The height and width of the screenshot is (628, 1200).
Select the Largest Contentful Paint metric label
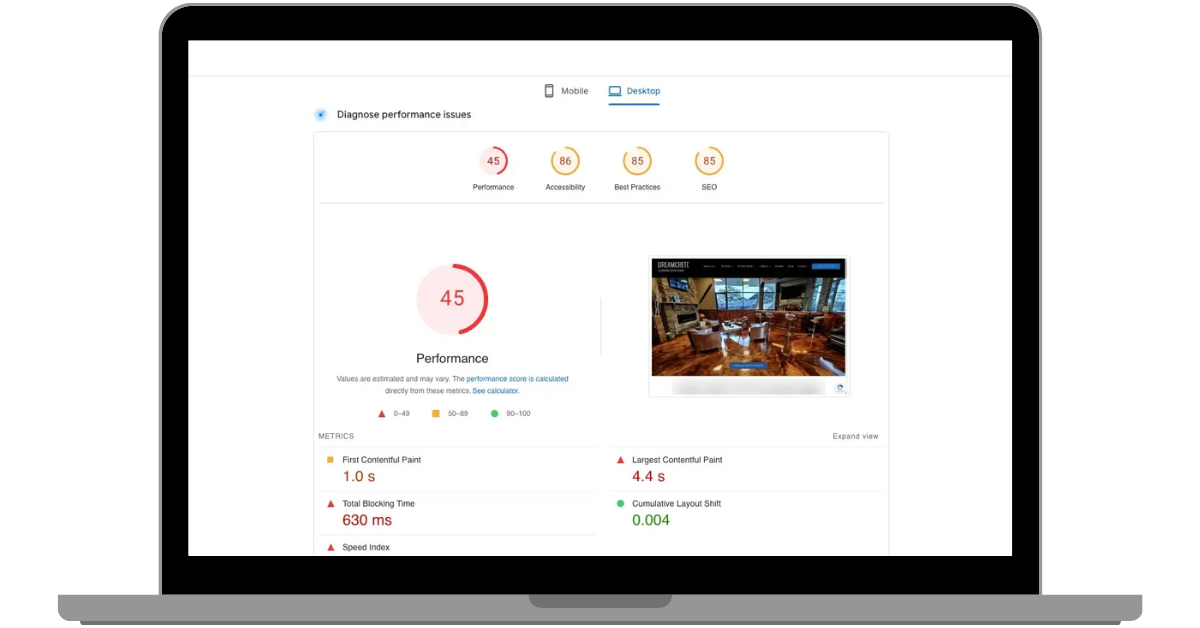pyautogui.click(x=677, y=460)
